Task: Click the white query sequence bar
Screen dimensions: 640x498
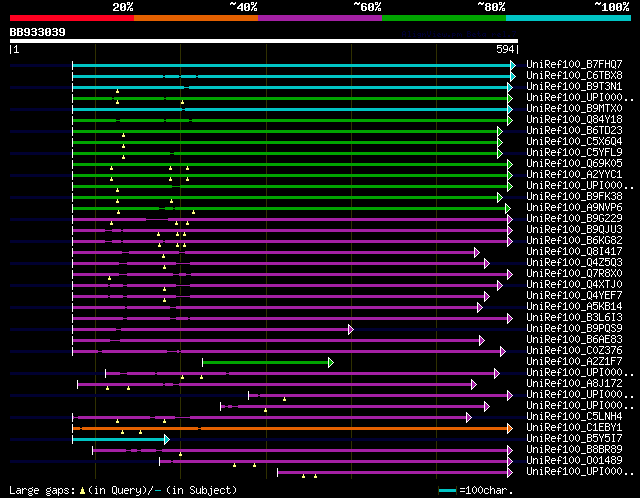Action: pos(264,41)
